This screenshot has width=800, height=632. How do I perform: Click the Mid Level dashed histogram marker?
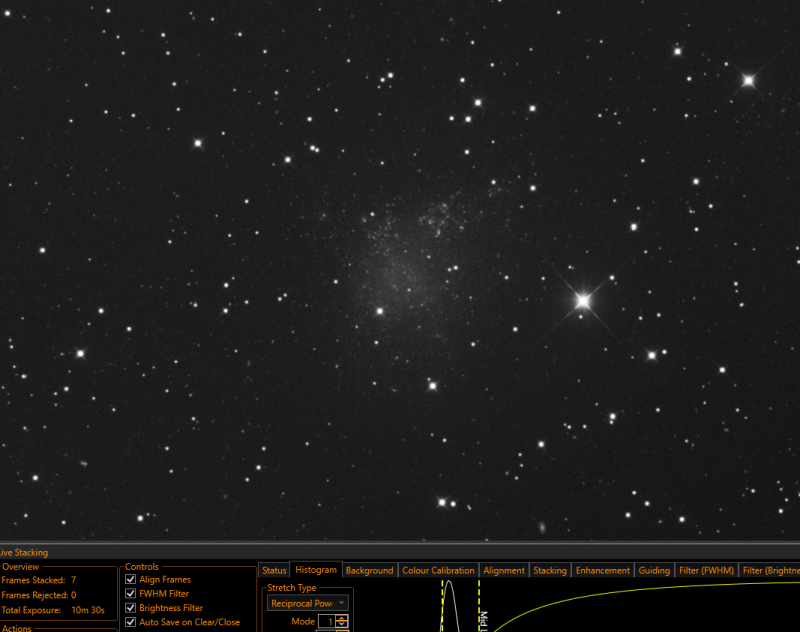tap(479, 606)
